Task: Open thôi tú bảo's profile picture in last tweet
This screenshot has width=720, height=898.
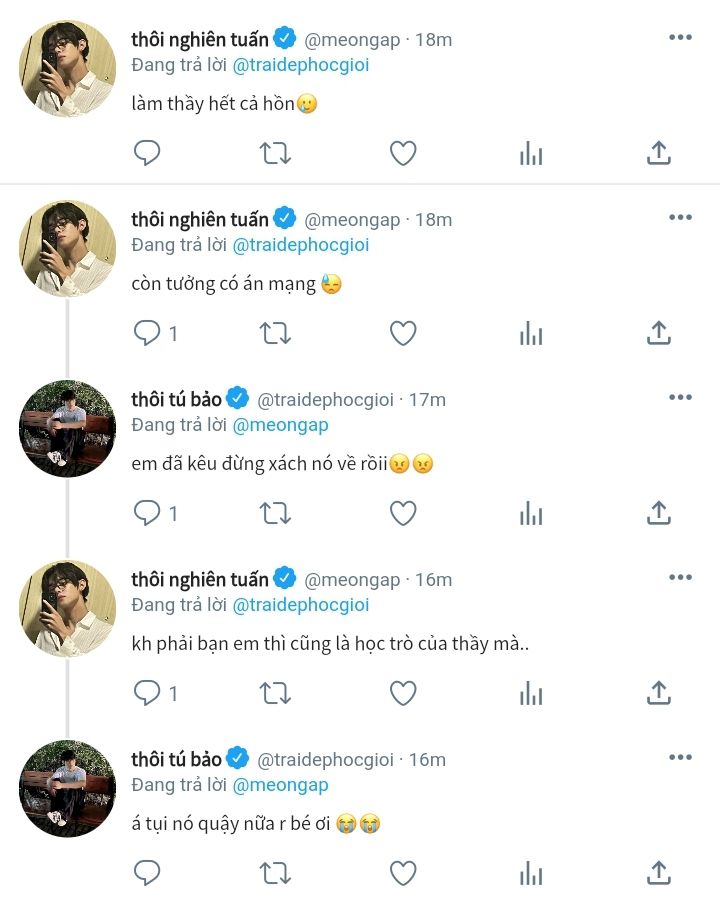Action: 68,789
